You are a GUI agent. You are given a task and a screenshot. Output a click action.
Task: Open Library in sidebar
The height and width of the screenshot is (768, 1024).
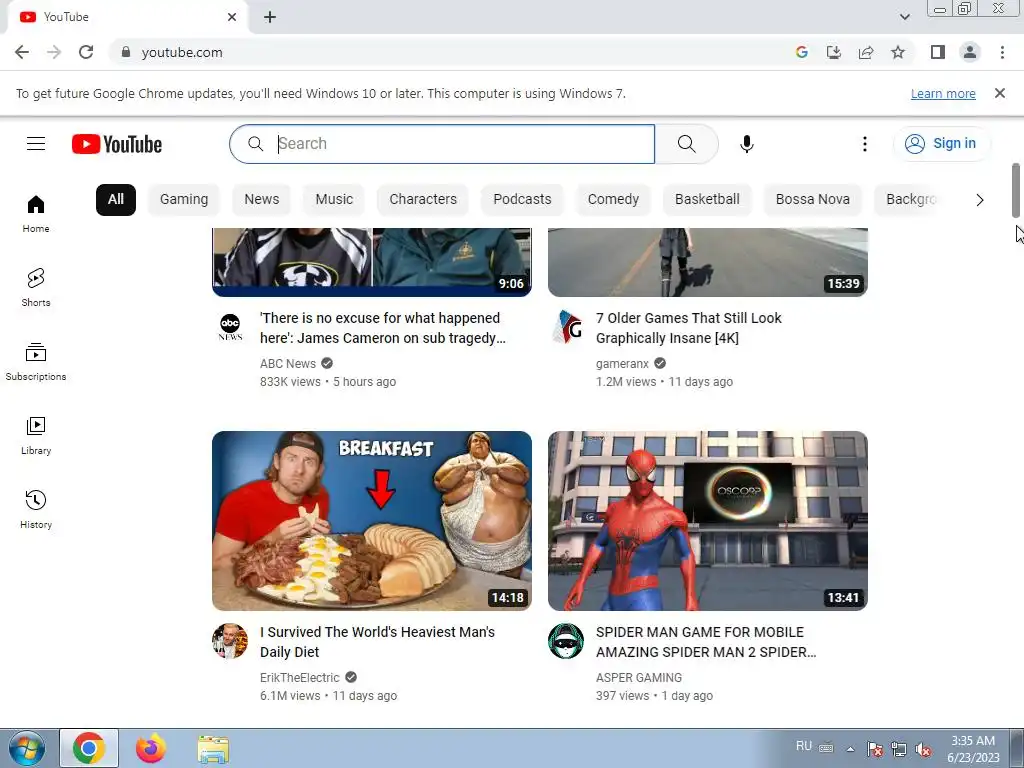(x=36, y=436)
